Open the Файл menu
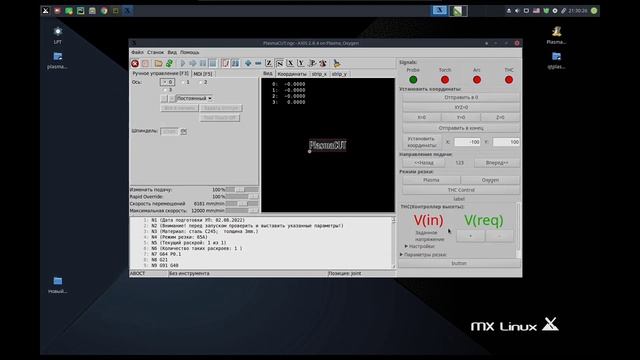Screen dimensions: 640x360 [x=137, y=52]
